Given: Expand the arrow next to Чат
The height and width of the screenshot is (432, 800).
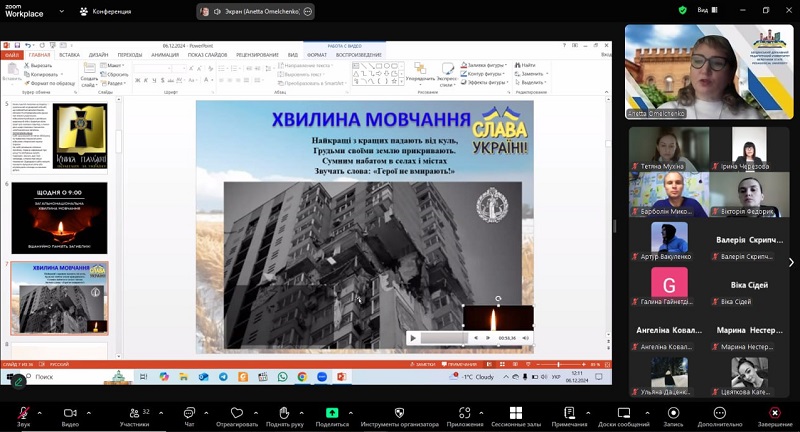Looking at the screenshot, I should click(x=206, y=413).
